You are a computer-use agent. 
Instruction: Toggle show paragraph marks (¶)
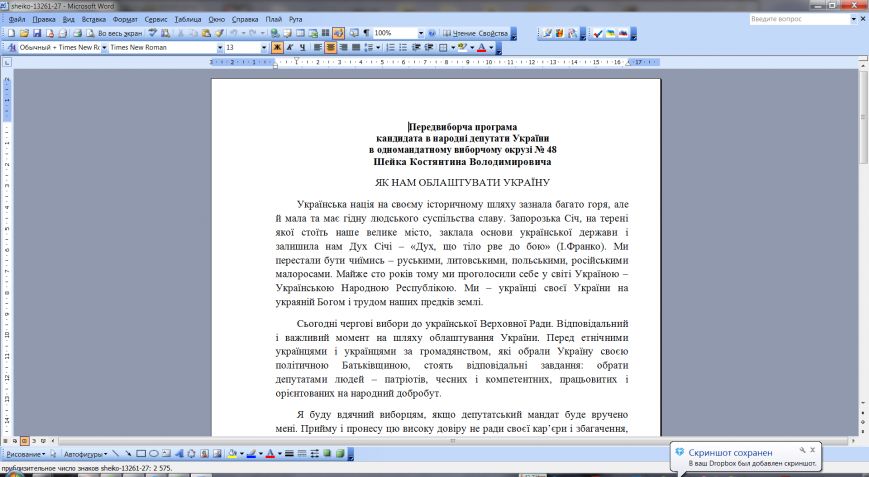pos(366,33)
